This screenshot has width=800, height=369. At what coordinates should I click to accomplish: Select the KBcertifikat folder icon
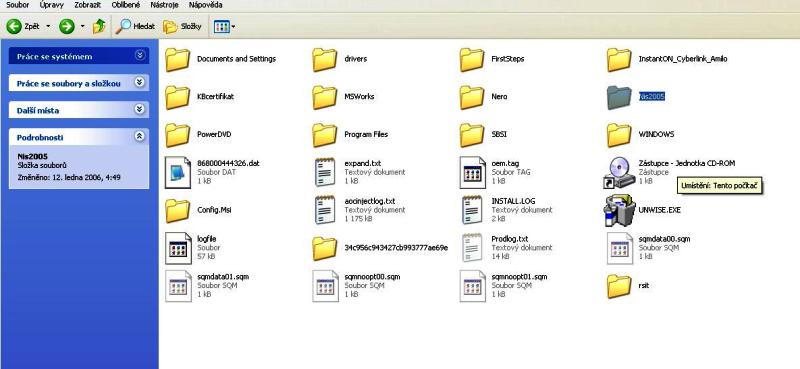click(178, 97)
